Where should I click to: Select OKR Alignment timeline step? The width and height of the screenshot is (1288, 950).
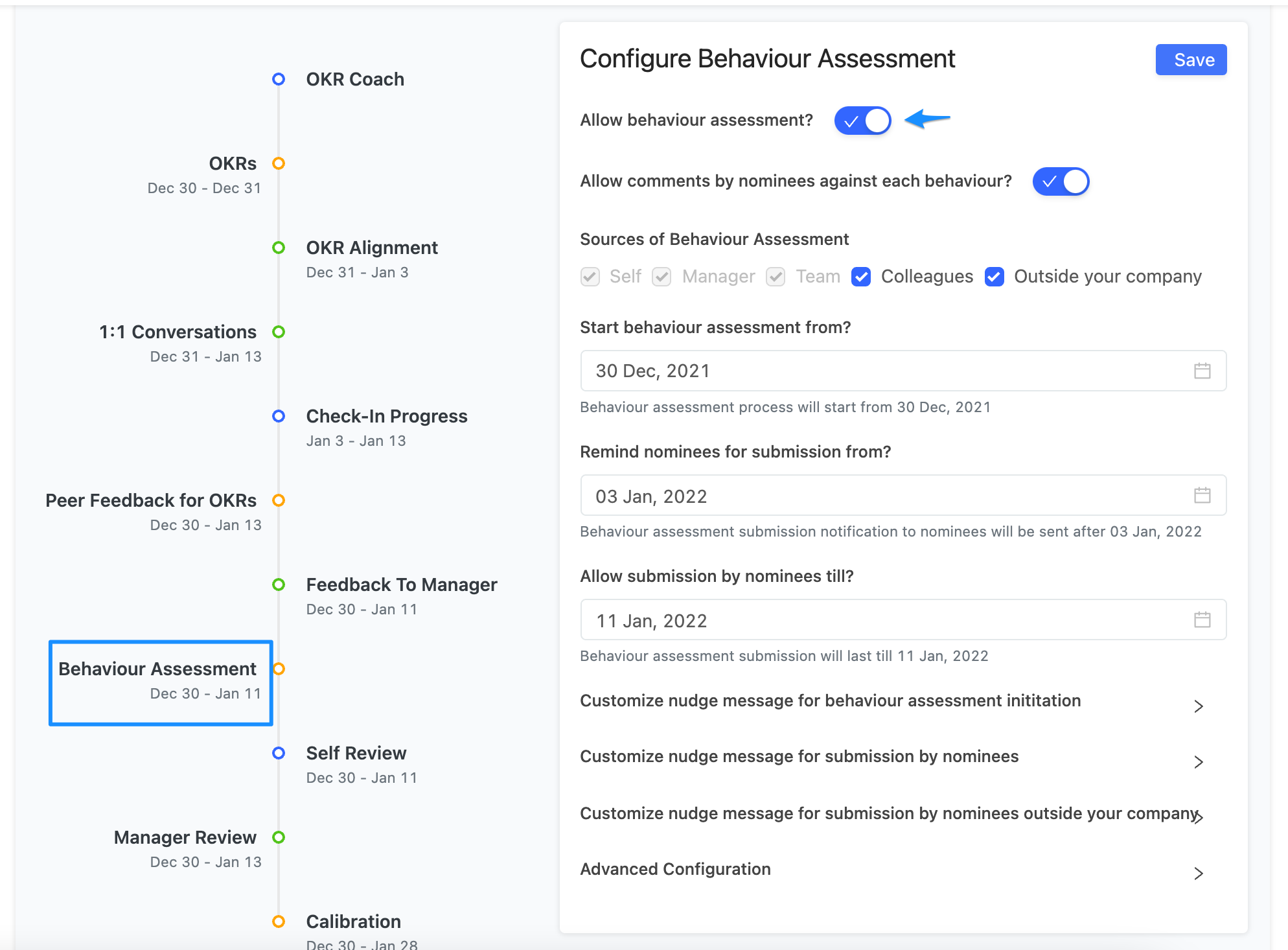click(372, 248)
